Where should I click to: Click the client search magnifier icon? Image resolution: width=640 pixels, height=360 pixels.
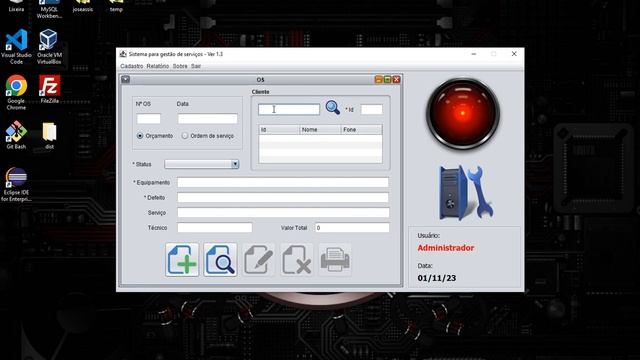tap(333, 108)
